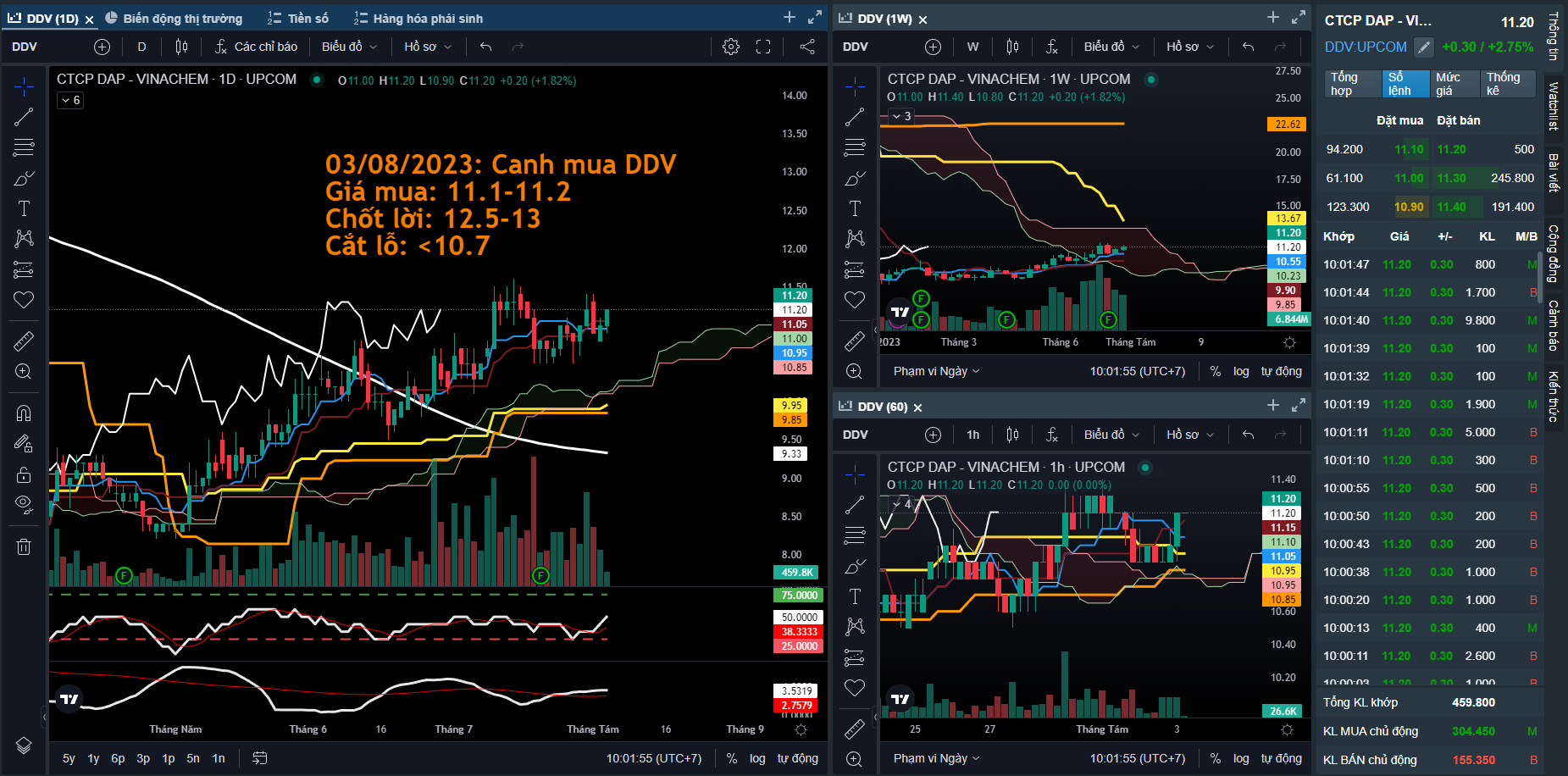Image resolution: width=1568 pixels, height=776 pixels.
Task: Toggle 'tự động' auto scale in the DDV (1D) chart
Action: click(x=798, y=758)
